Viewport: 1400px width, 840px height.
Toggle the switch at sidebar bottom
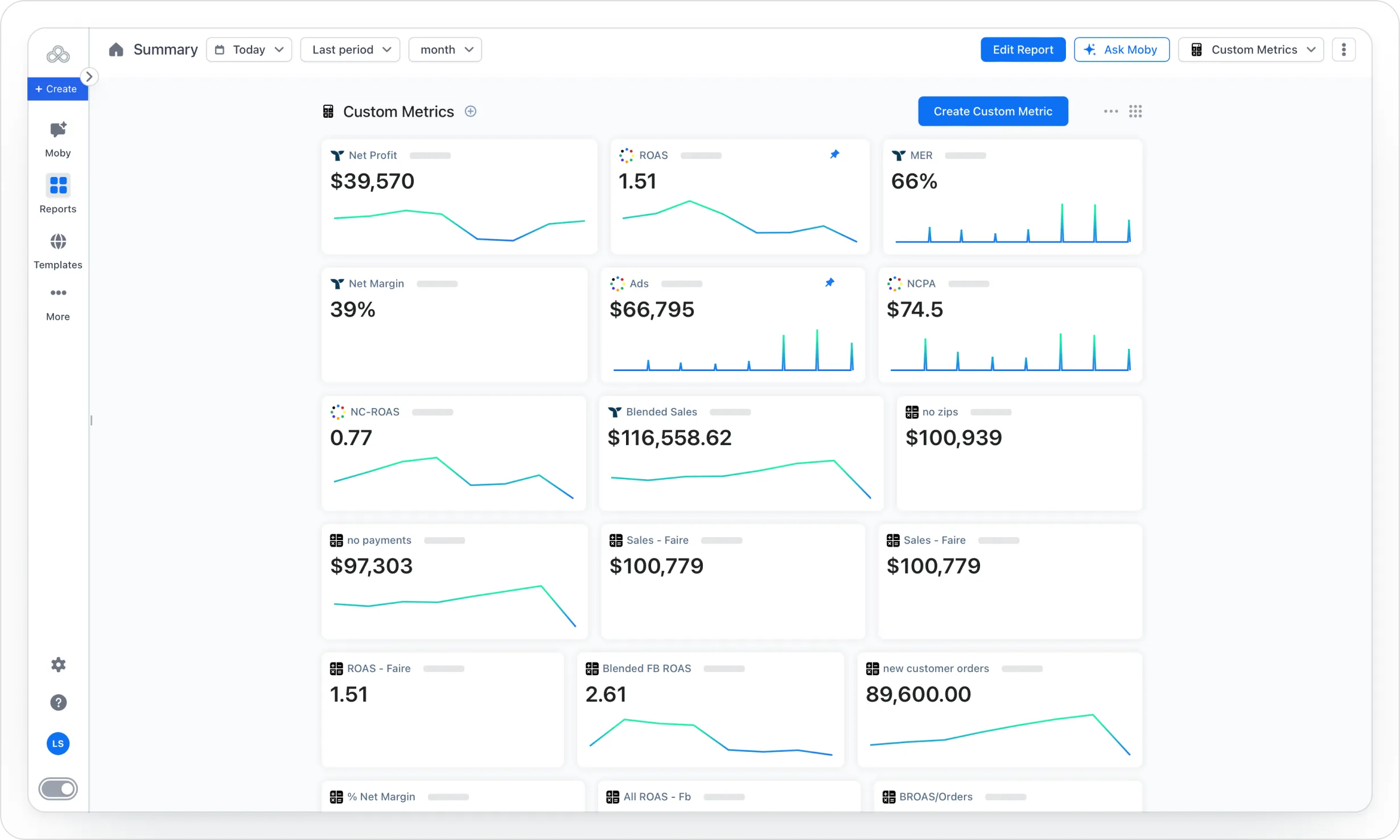58,789
